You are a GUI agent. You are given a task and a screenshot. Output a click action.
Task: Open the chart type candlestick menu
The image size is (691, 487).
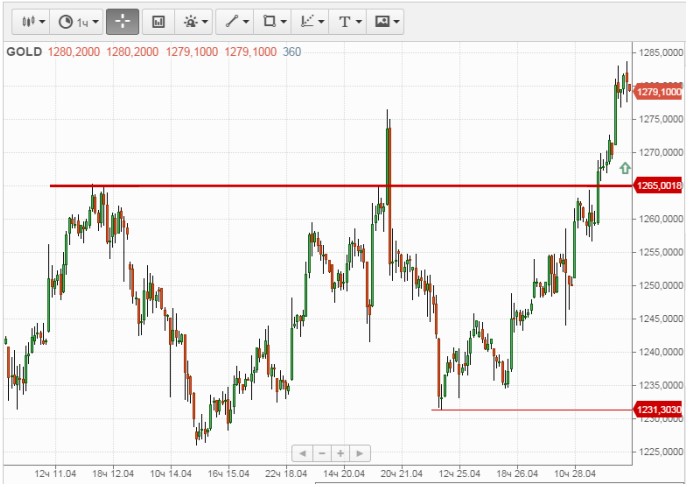pyautogui.click(x=32, y=22)
